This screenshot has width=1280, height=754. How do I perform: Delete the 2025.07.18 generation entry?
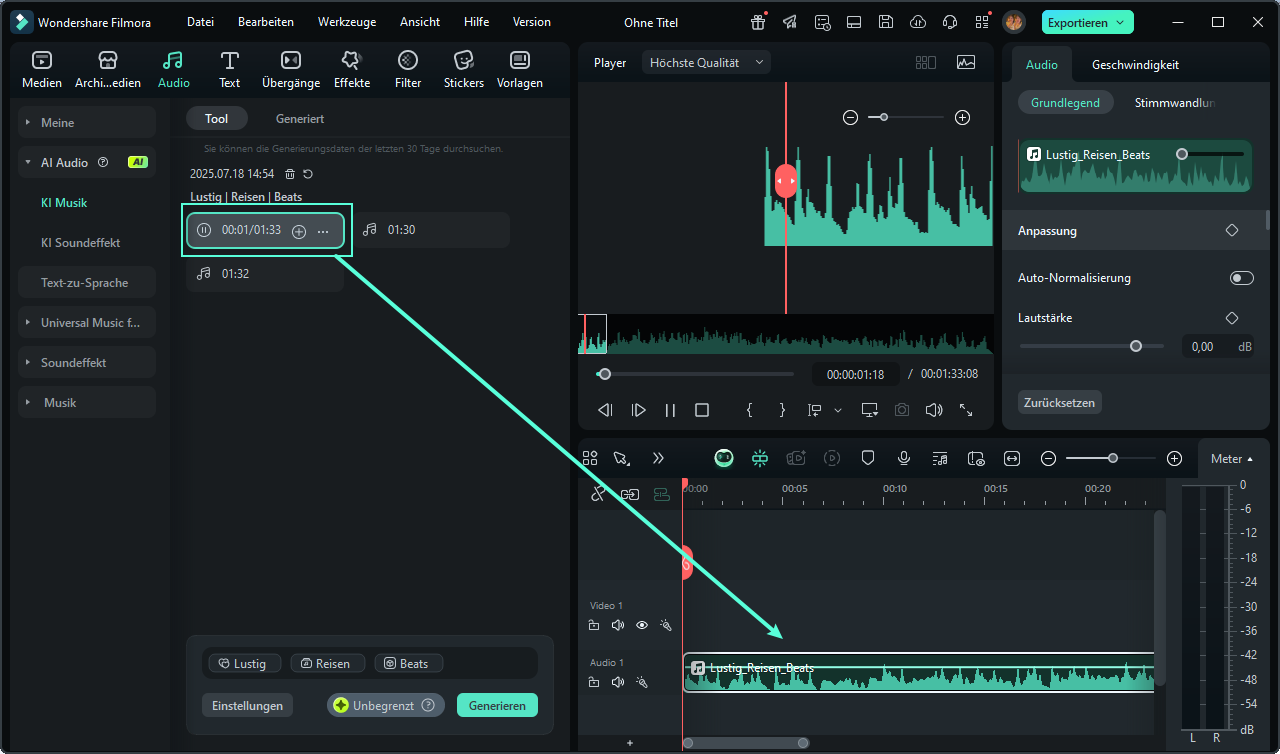290,174
